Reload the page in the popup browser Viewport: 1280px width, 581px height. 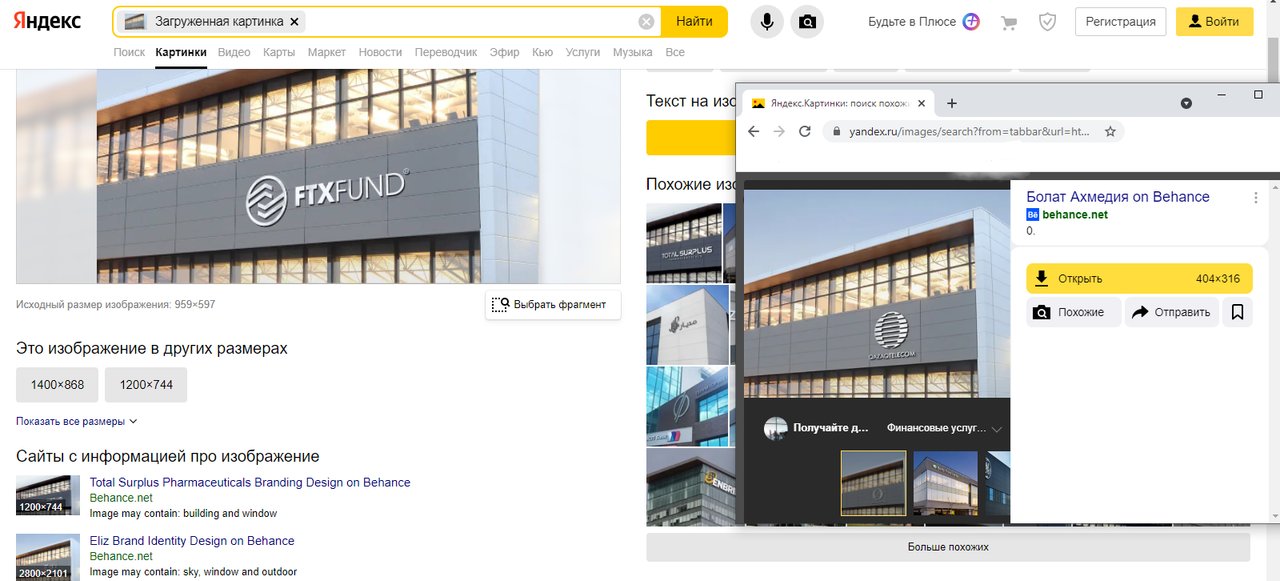coord(805,131)
